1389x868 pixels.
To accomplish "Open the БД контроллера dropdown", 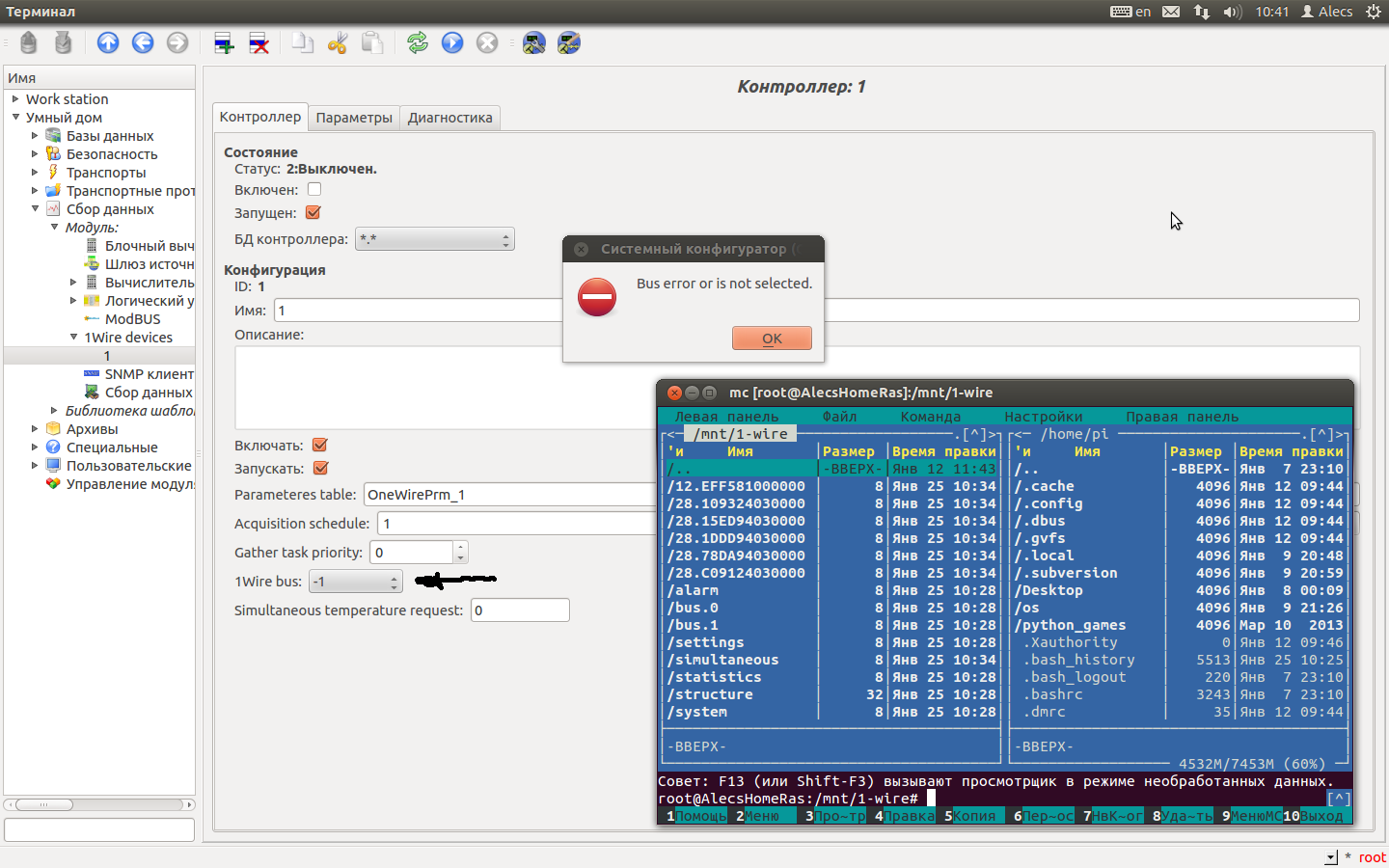I will (434, 239).
